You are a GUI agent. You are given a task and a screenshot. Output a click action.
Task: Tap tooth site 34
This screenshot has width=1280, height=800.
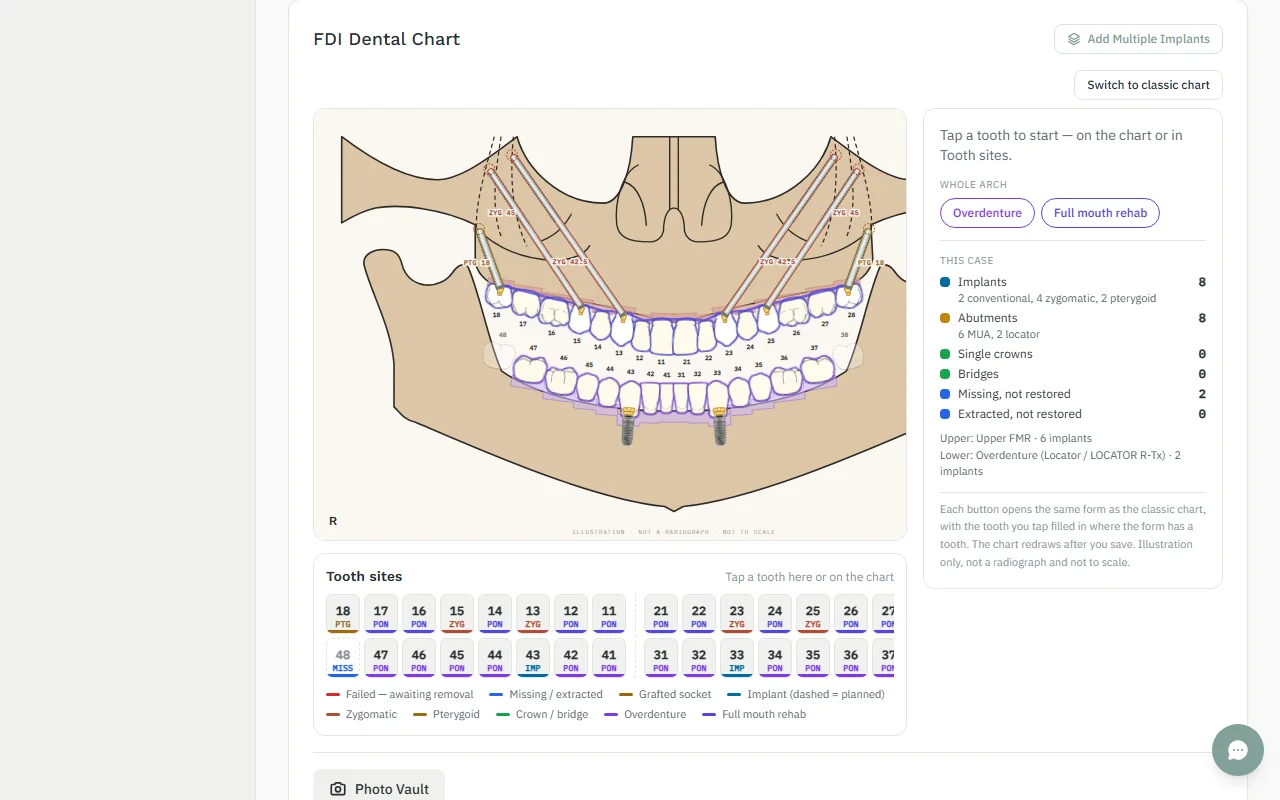[x=775, y=658]
